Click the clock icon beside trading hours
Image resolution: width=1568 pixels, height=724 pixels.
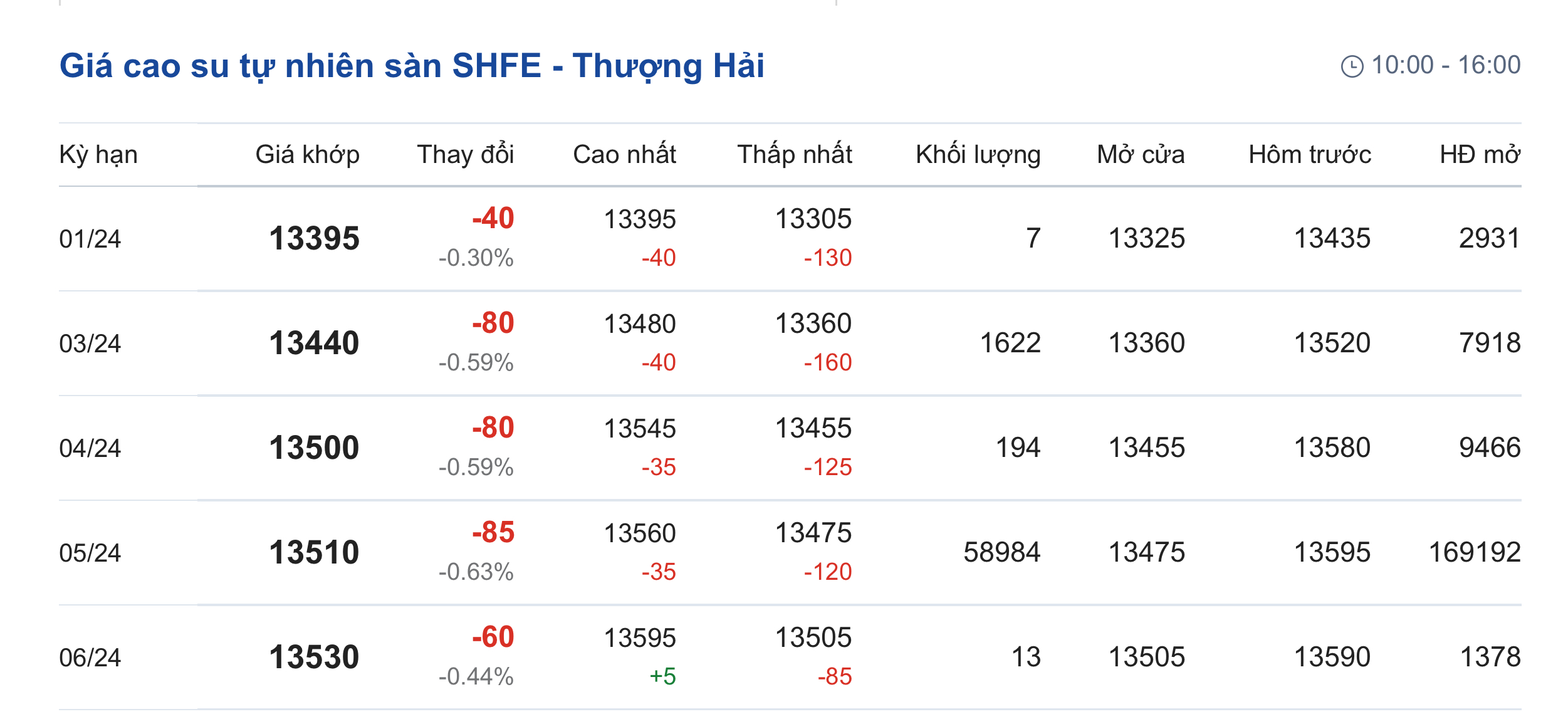(x=1352, y=66)
